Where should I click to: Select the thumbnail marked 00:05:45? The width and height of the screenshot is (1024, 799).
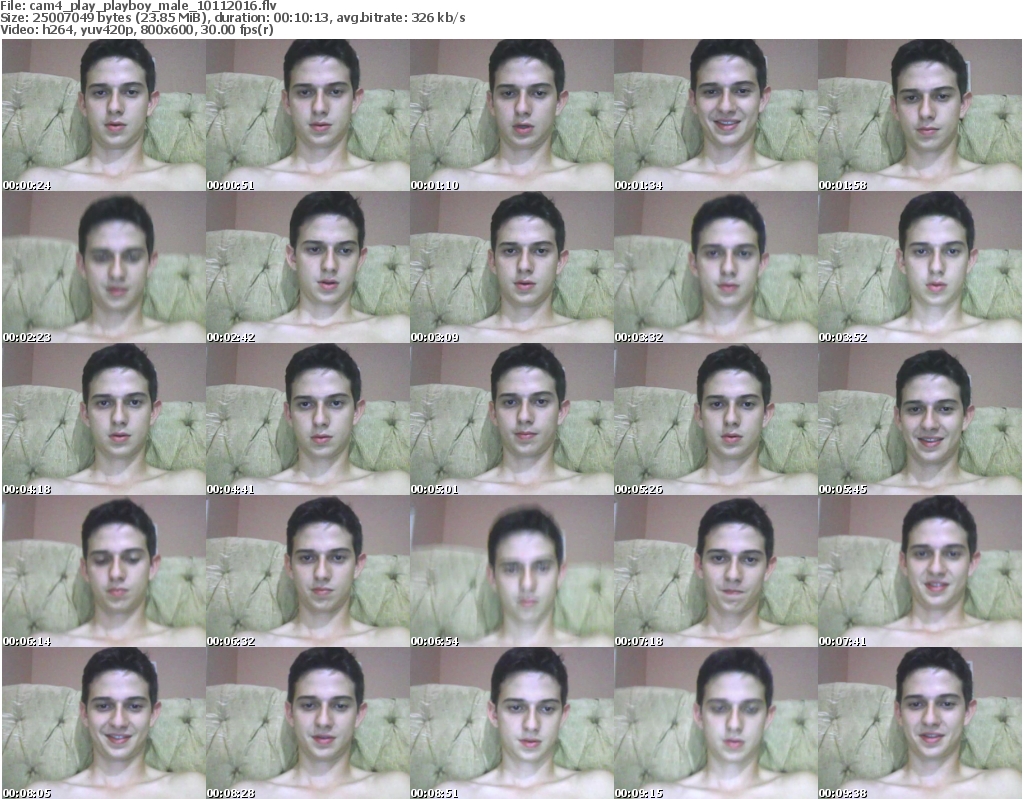[920, 419]
